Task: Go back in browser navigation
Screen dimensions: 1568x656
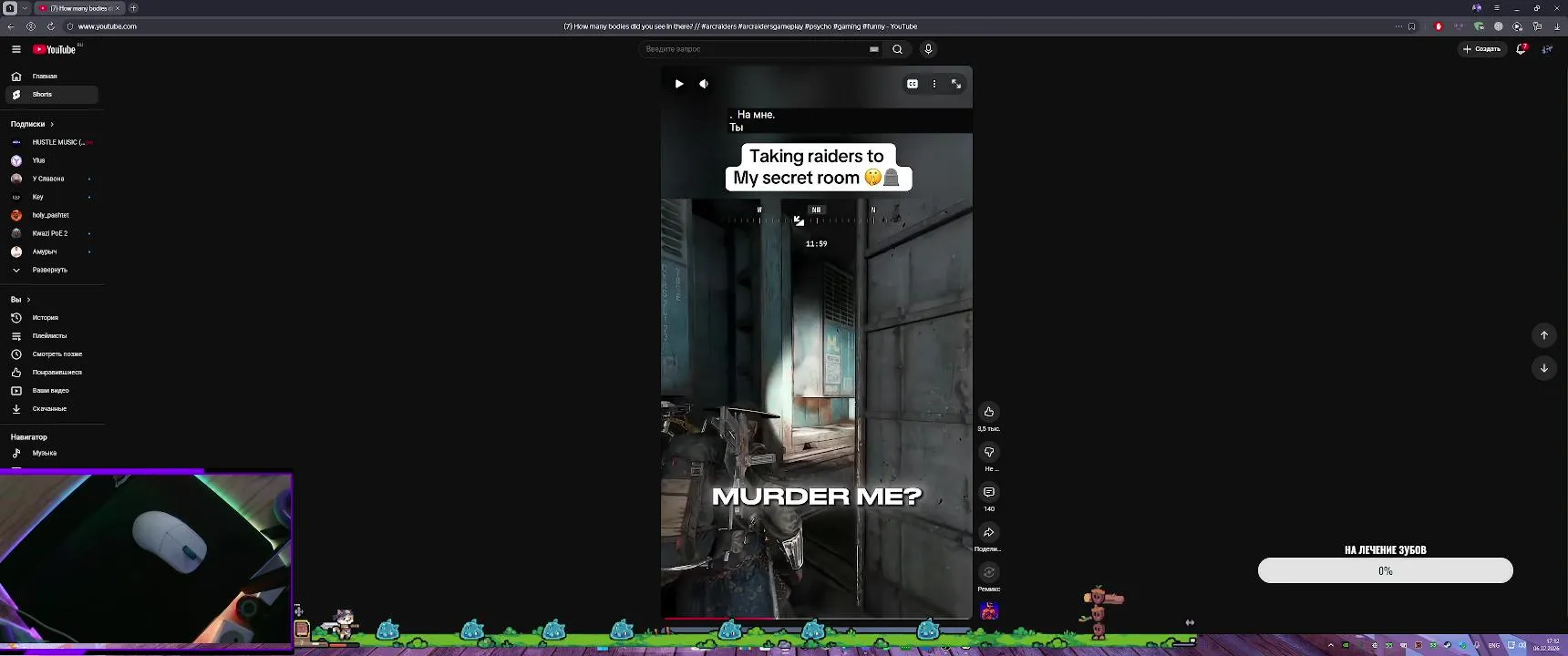Action: [11, 26]
